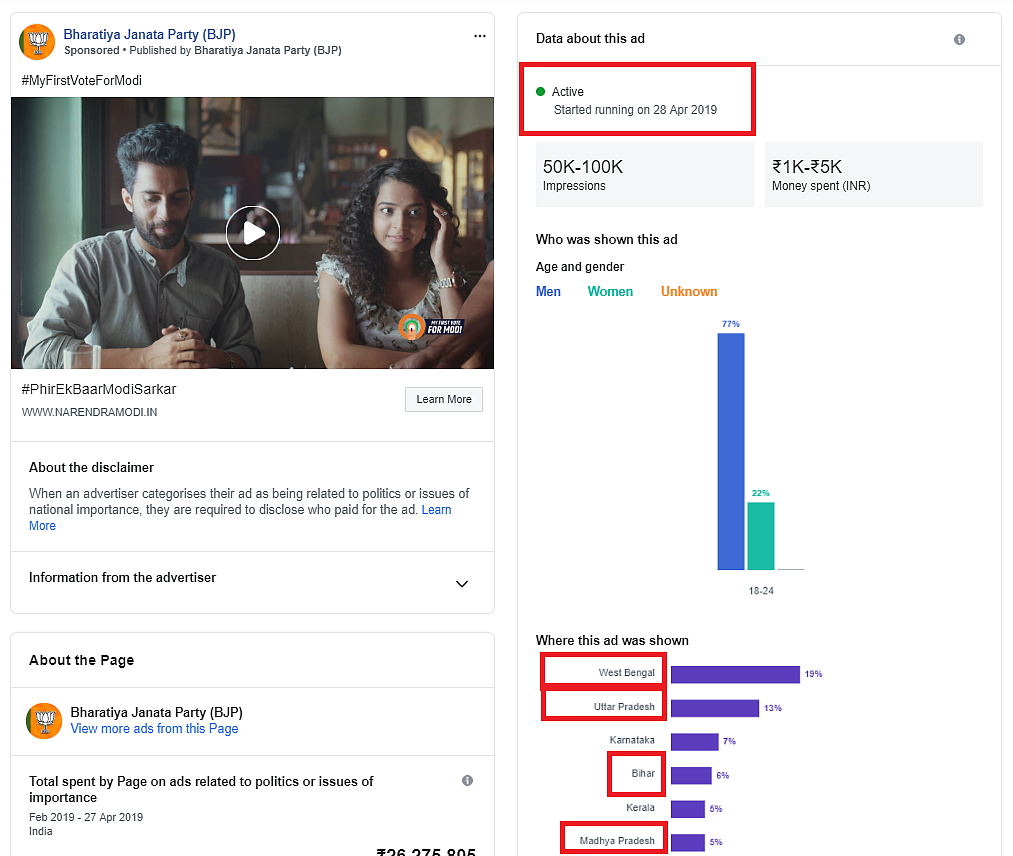Click the About the disclaimer heading
The height and width of the screenshot is (856, 1013).
[x=92, y=467]
